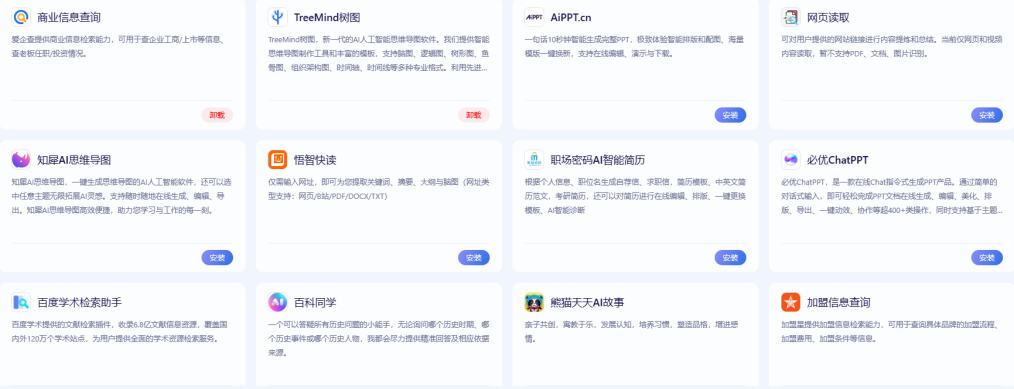Image resolution: width=1014 pixels, height=389 pixels.
Task: Click the 网页读取 description text
Action: (x=891, y=47)
